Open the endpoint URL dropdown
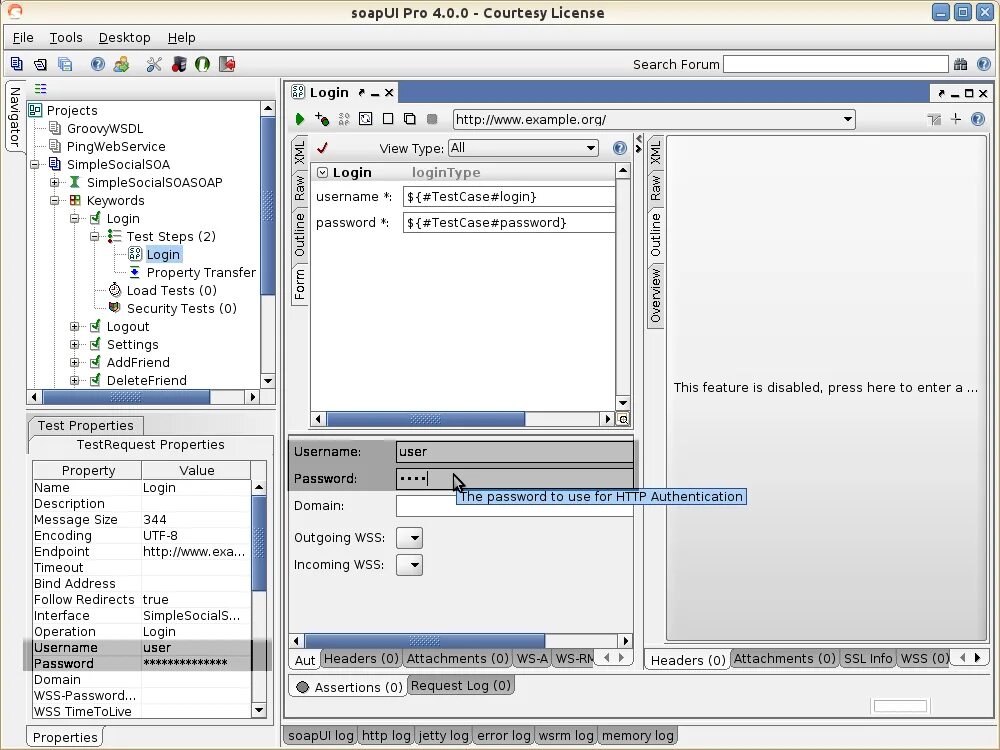Viewport: 1000px width, 750px height. [x=848, y=119]
